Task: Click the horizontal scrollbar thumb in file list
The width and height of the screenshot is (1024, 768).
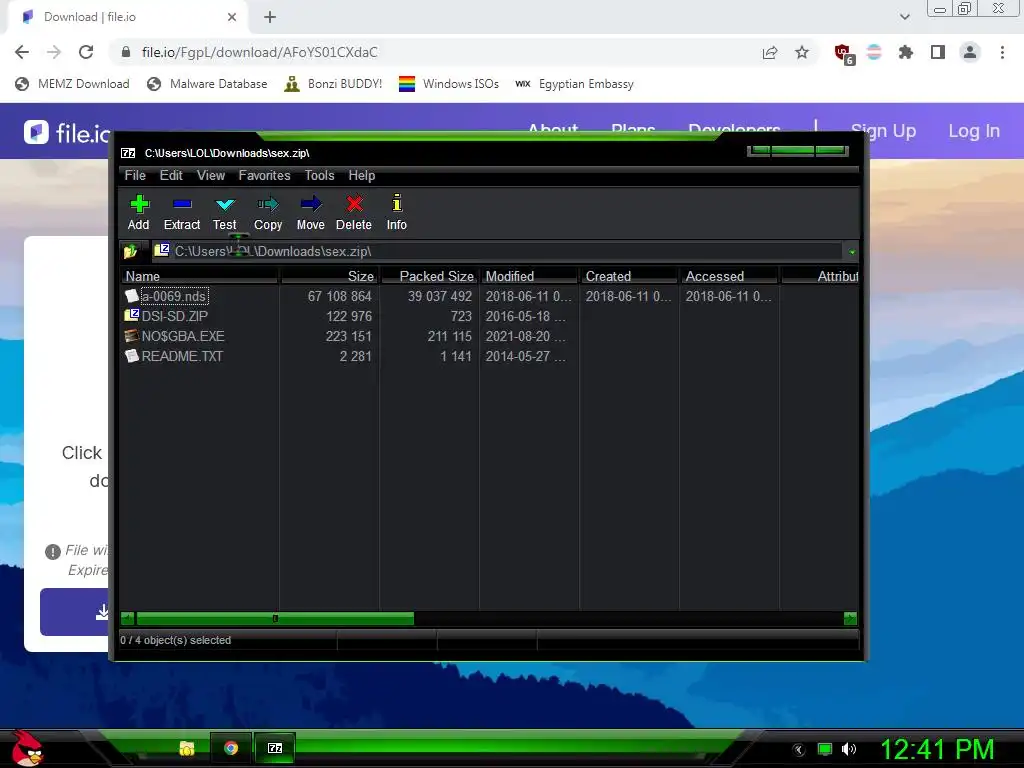Action: 275,618
